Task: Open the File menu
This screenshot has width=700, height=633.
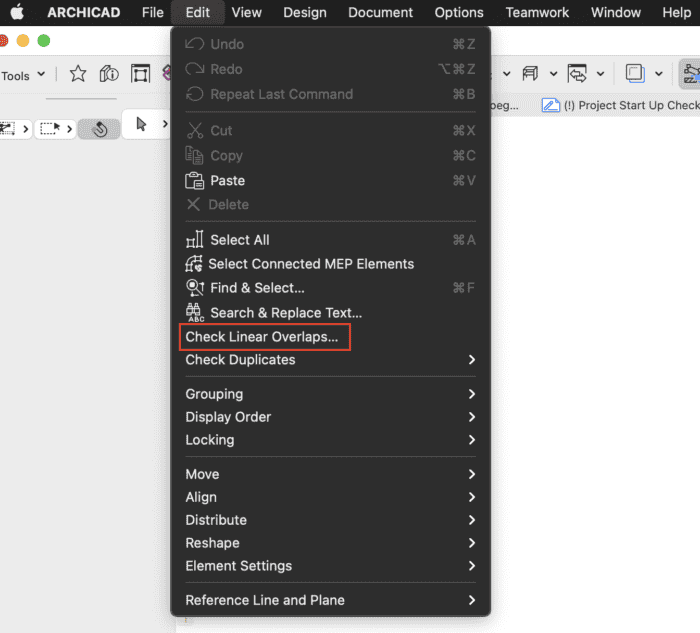Action: tap(153, 12)
